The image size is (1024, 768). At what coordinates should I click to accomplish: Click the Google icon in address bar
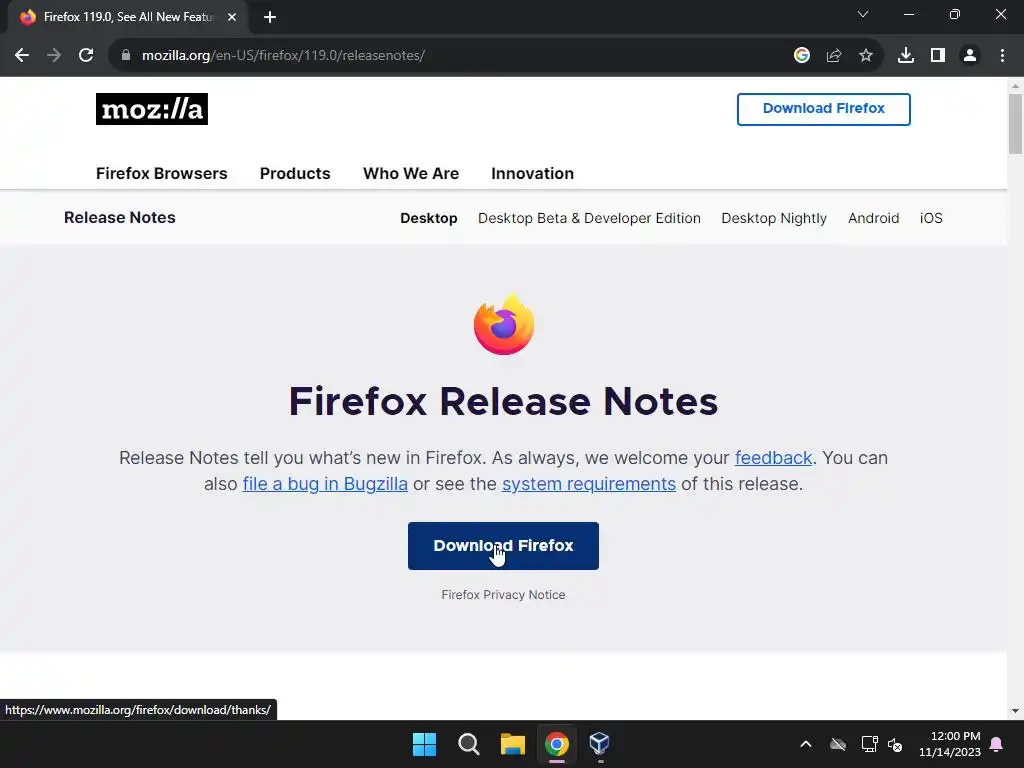point(802,56)
